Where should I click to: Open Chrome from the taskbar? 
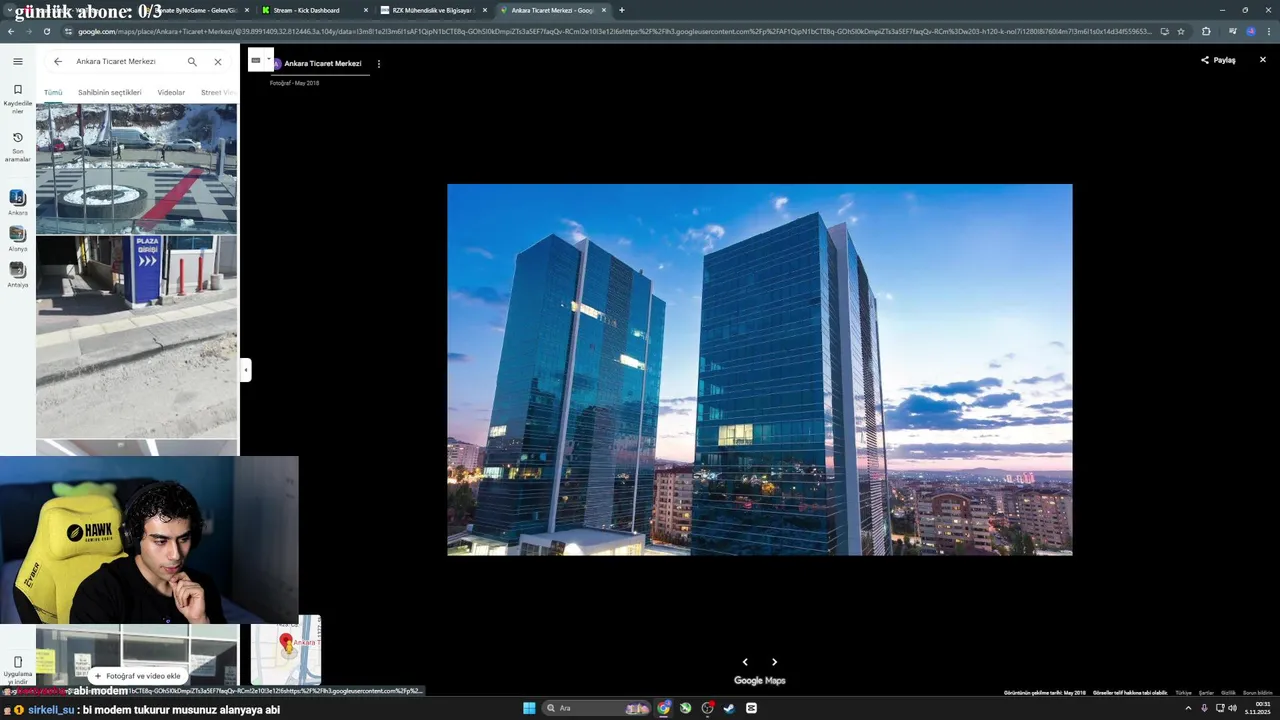(663, 708)
